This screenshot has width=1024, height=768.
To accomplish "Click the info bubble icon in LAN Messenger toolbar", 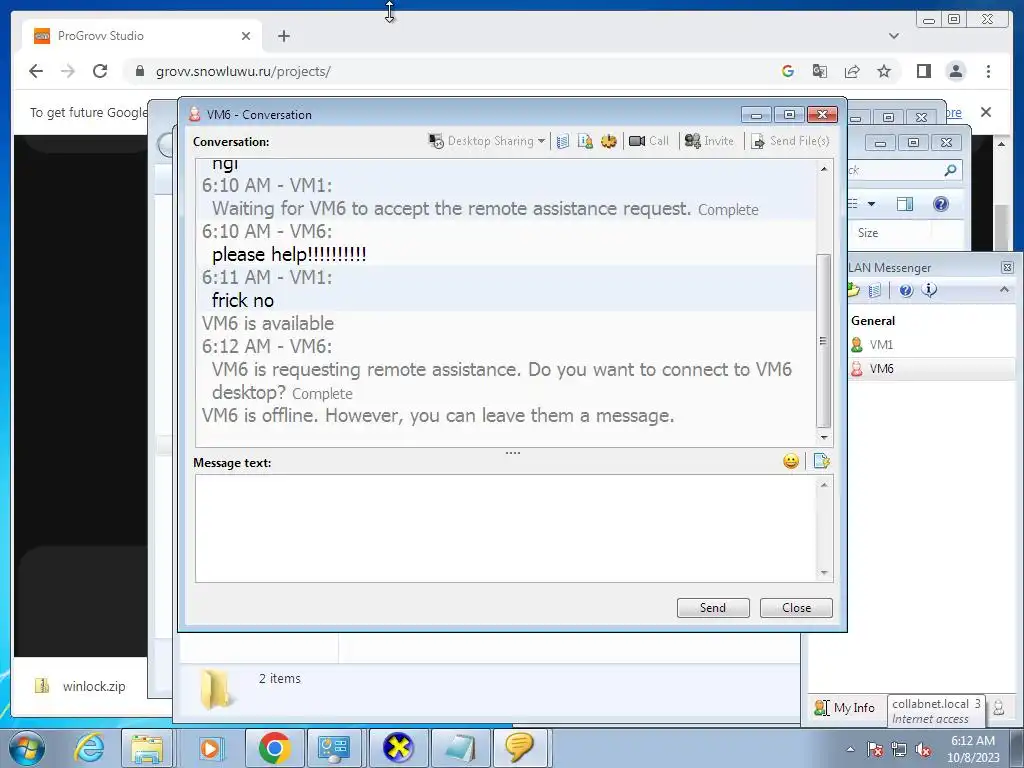I will (929, 290).
